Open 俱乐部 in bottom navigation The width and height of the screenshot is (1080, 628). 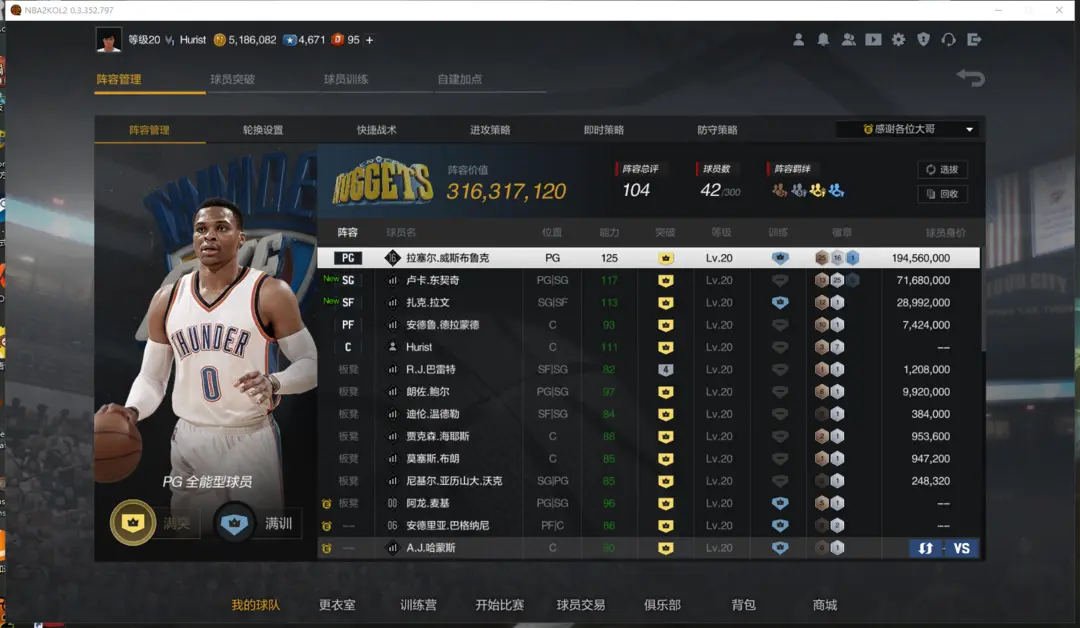point(662,605)
